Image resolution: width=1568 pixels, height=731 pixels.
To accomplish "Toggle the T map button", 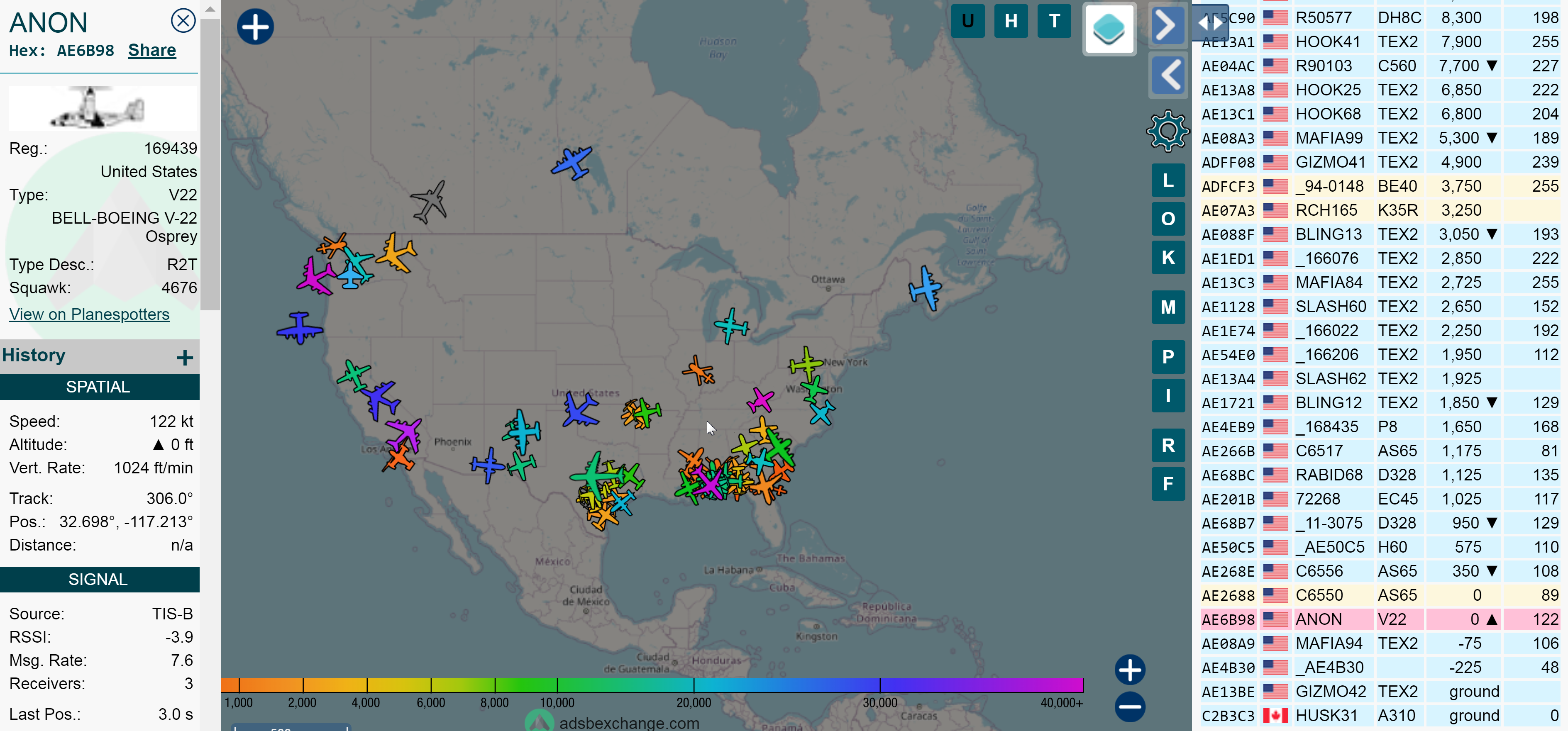I will [x=1054, y=21].
